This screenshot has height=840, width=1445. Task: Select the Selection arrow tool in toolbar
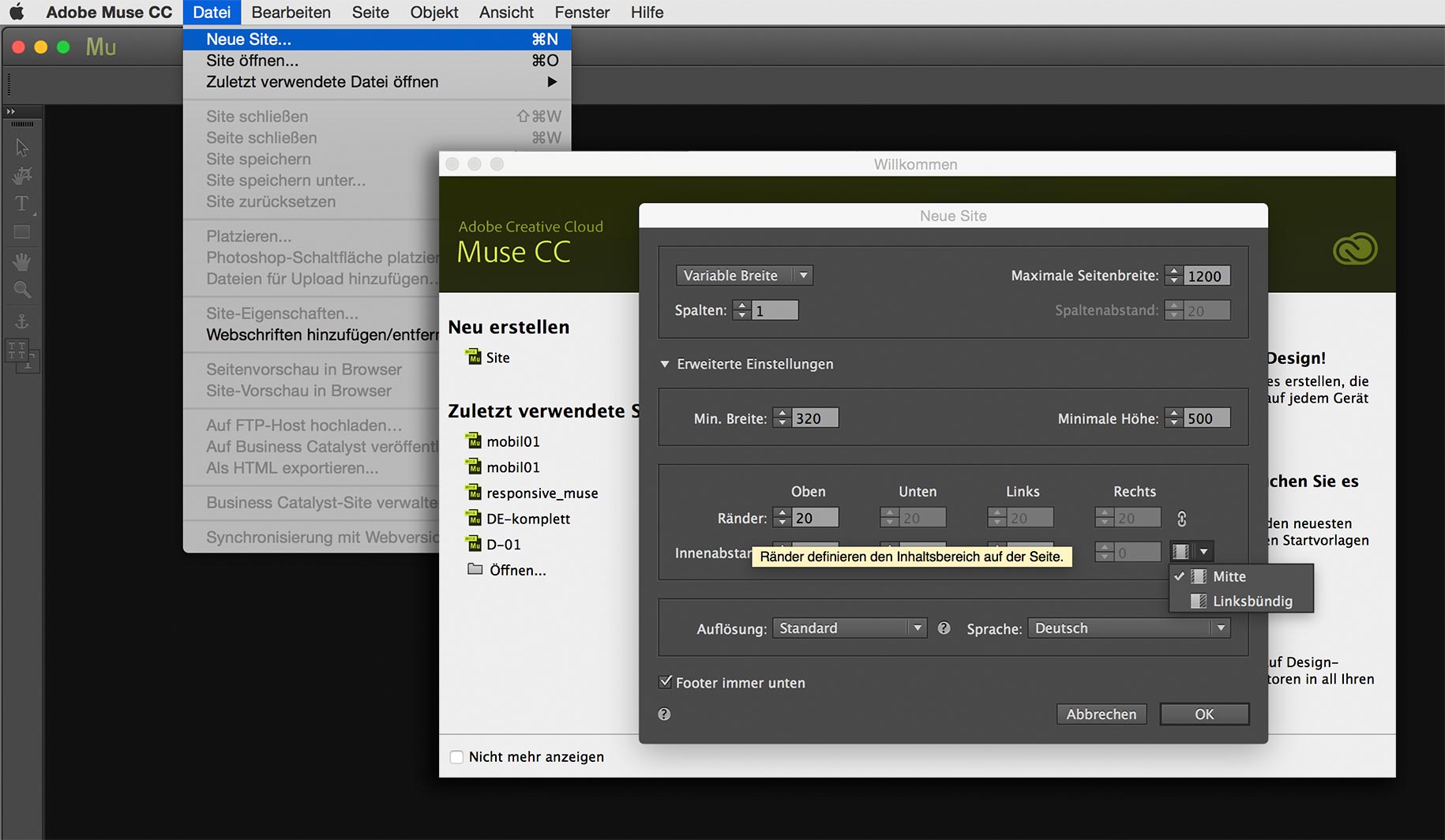click(x=22, y=148)
